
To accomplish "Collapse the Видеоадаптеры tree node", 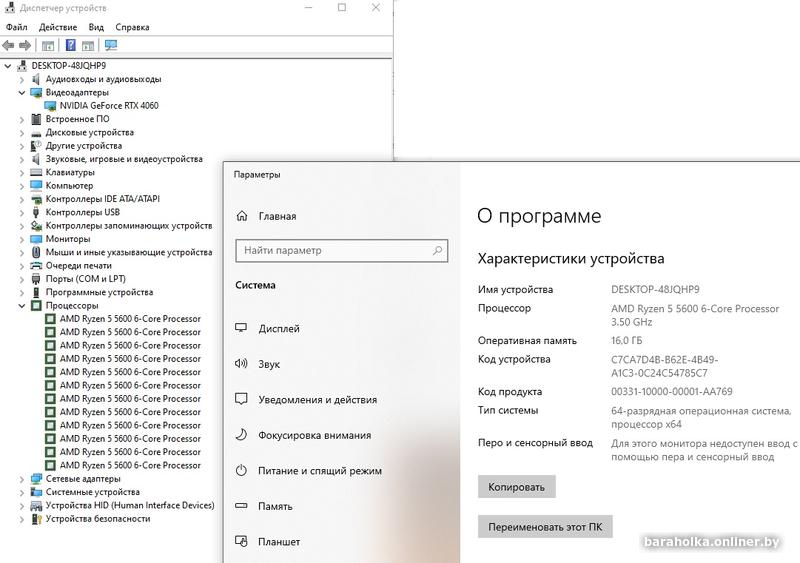I will pos(22,93).
